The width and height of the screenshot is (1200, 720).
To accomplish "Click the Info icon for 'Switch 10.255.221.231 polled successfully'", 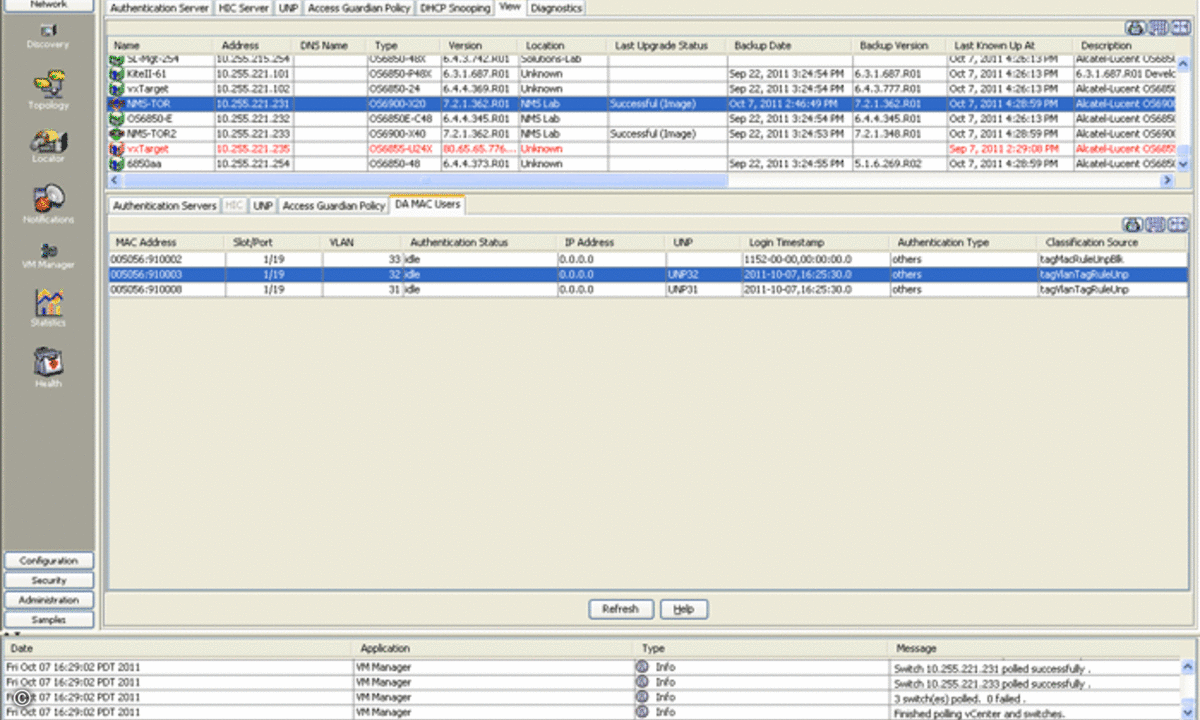I will (642, 667).
